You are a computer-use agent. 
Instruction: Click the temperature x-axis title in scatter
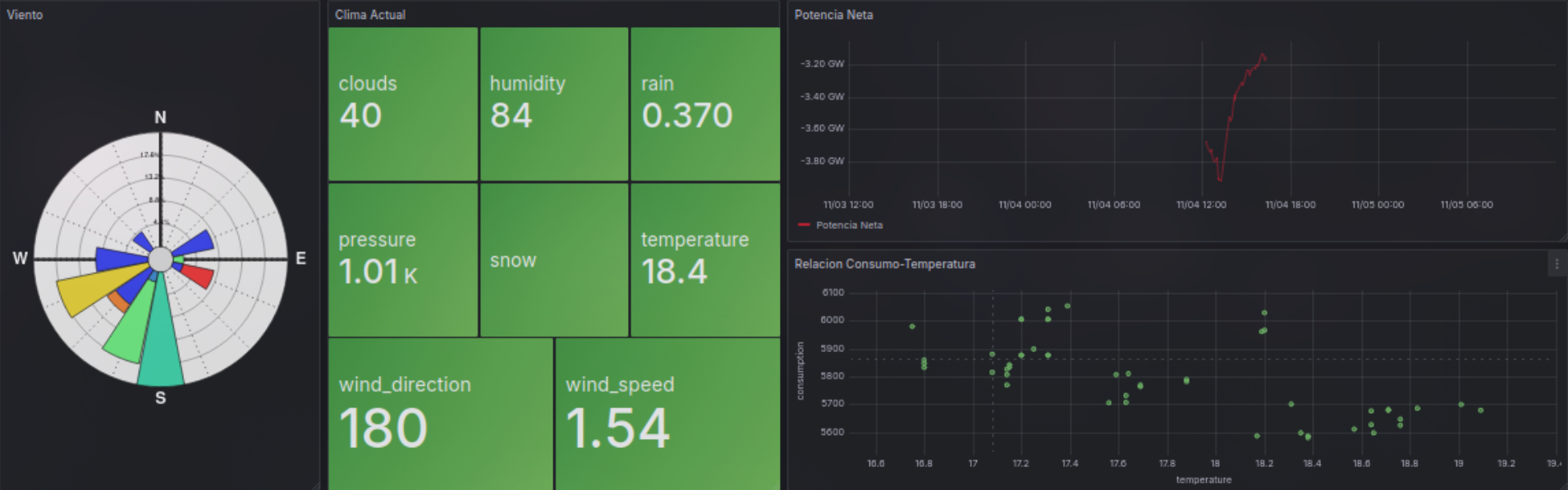pyautogui.click(x=1204, y=480)
